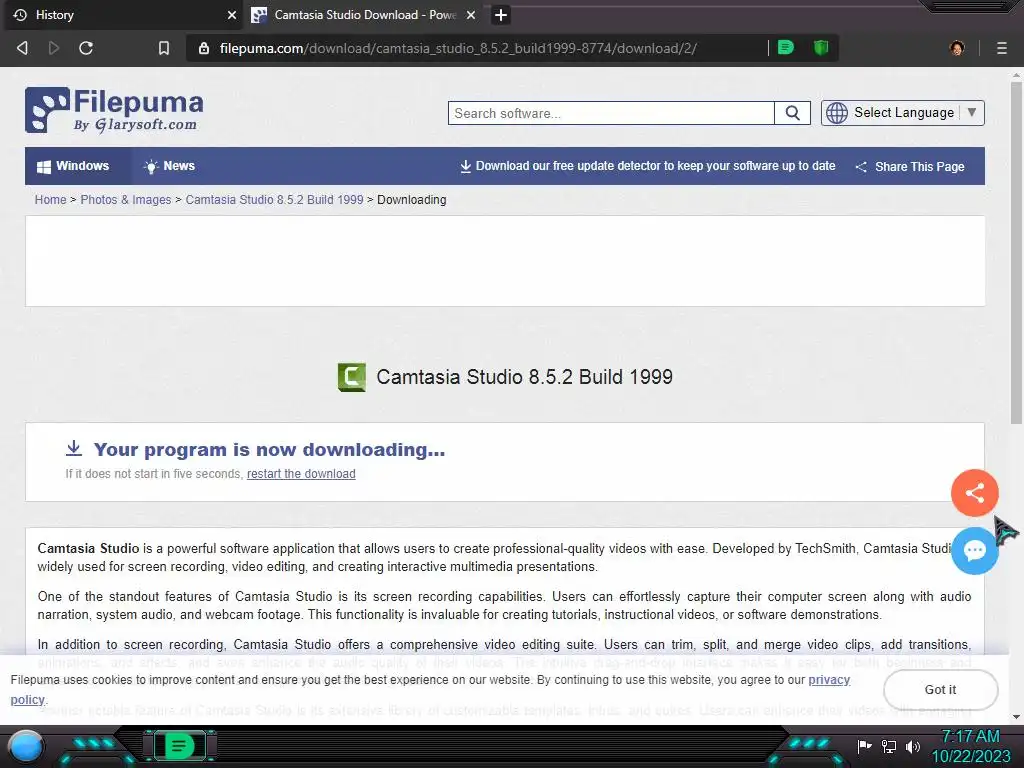Click the Filepuma logo
This screenshot has height=768, width=1024.
pos(114,110)
